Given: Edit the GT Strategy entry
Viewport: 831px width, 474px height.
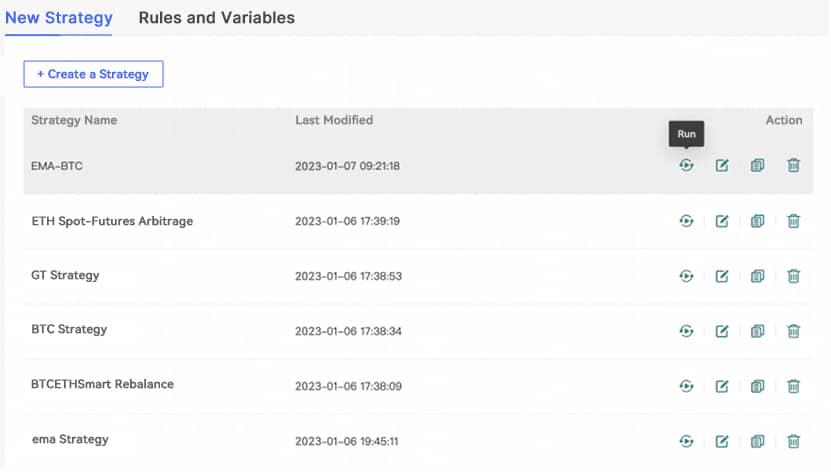Looking at the screenshot, I should pos(722,276).
